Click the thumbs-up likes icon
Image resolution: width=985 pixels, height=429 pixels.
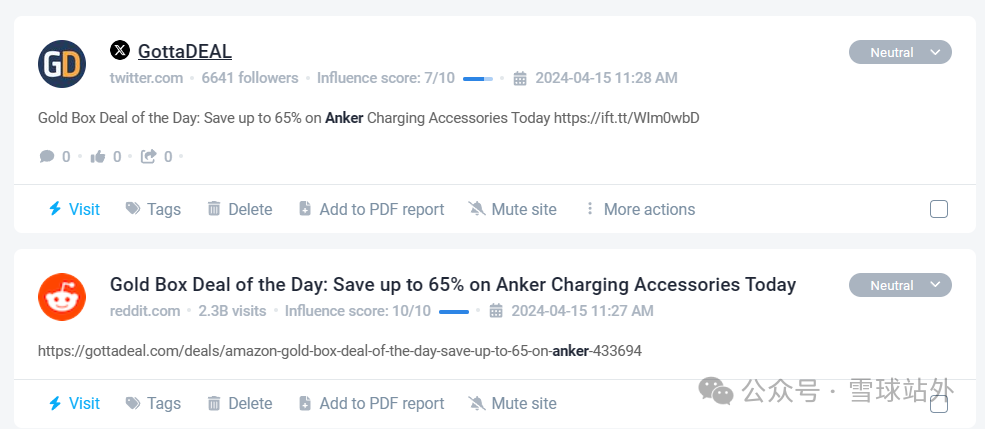point(98,156)
